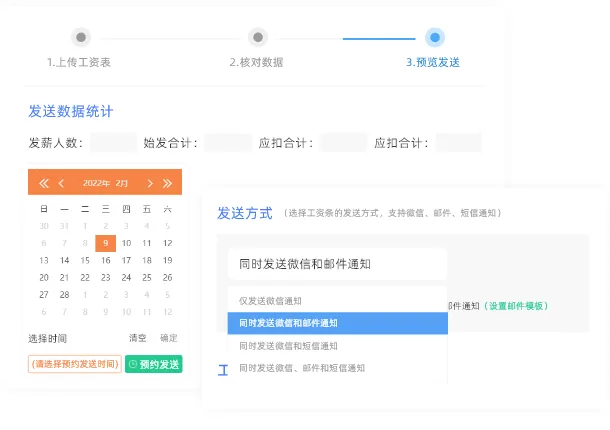Click the 发送方式 heading
Viewport: 610px width, 430px height.
click(245, 213)
